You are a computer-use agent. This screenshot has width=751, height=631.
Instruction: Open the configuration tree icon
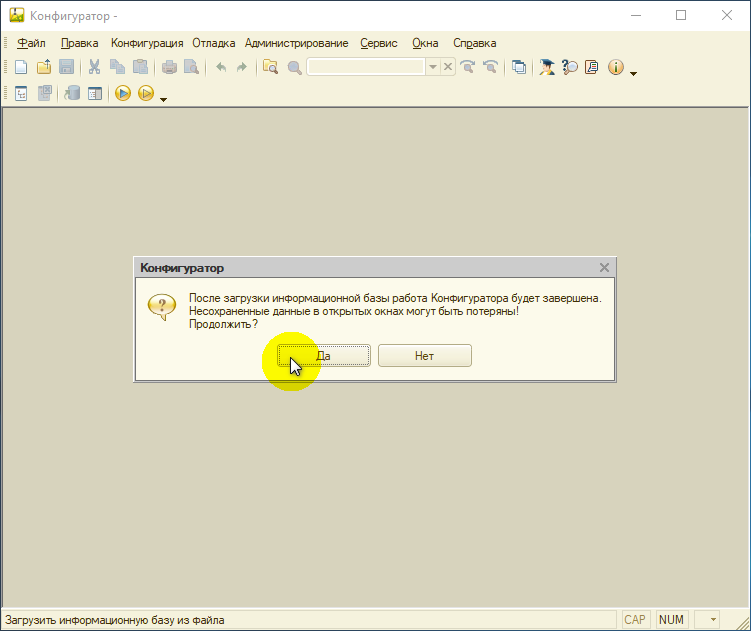21,93
